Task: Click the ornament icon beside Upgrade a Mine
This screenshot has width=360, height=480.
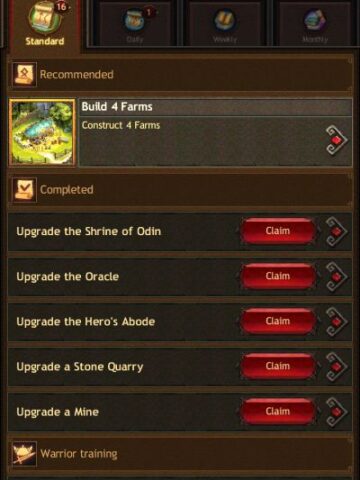Action: tap(336, 412)
